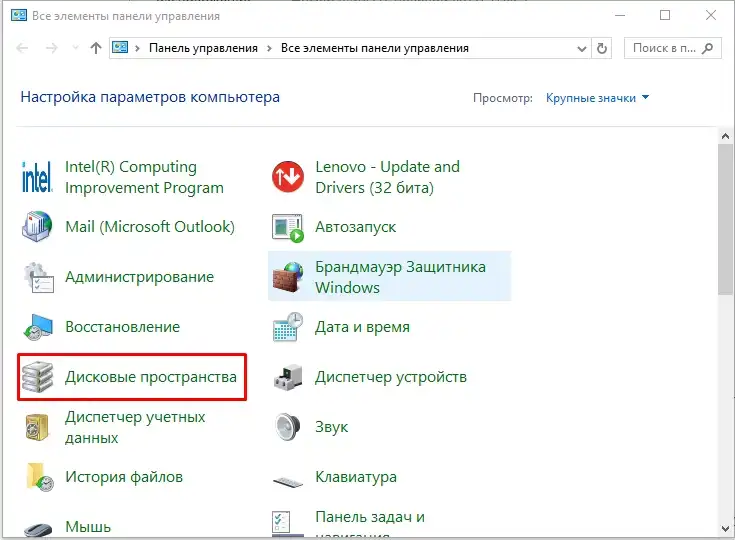Click the Брандмауэр Защитника Windows brick wall icon
The height and width of the screenshot is (540, 735).
tap(287, 277)
